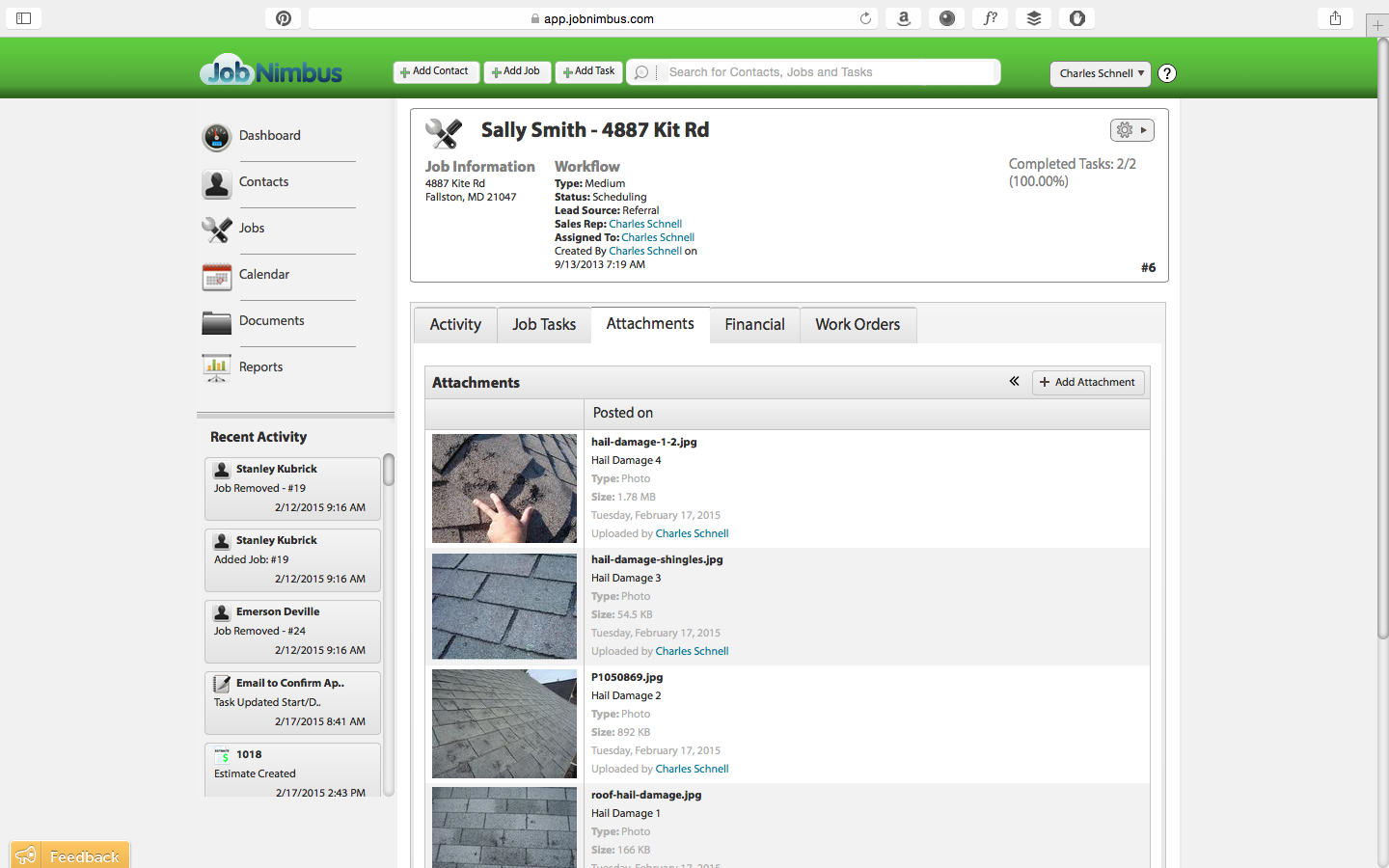Open the Reports sidebar label
The width and height of the screenshot is (1389, 868).
click(261, 367)
